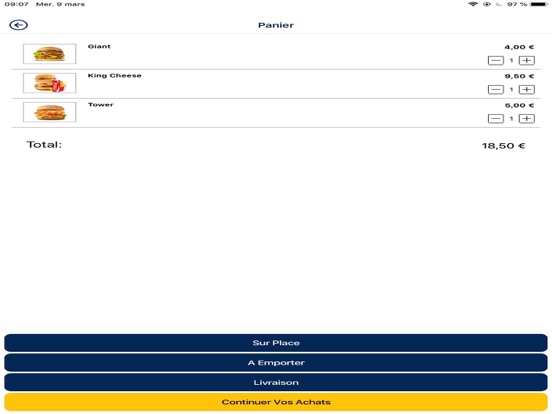Increase the Giant burger quantity
Image resolution: width=552 pixels, height=414 pixels.
[x=527, y=61]
